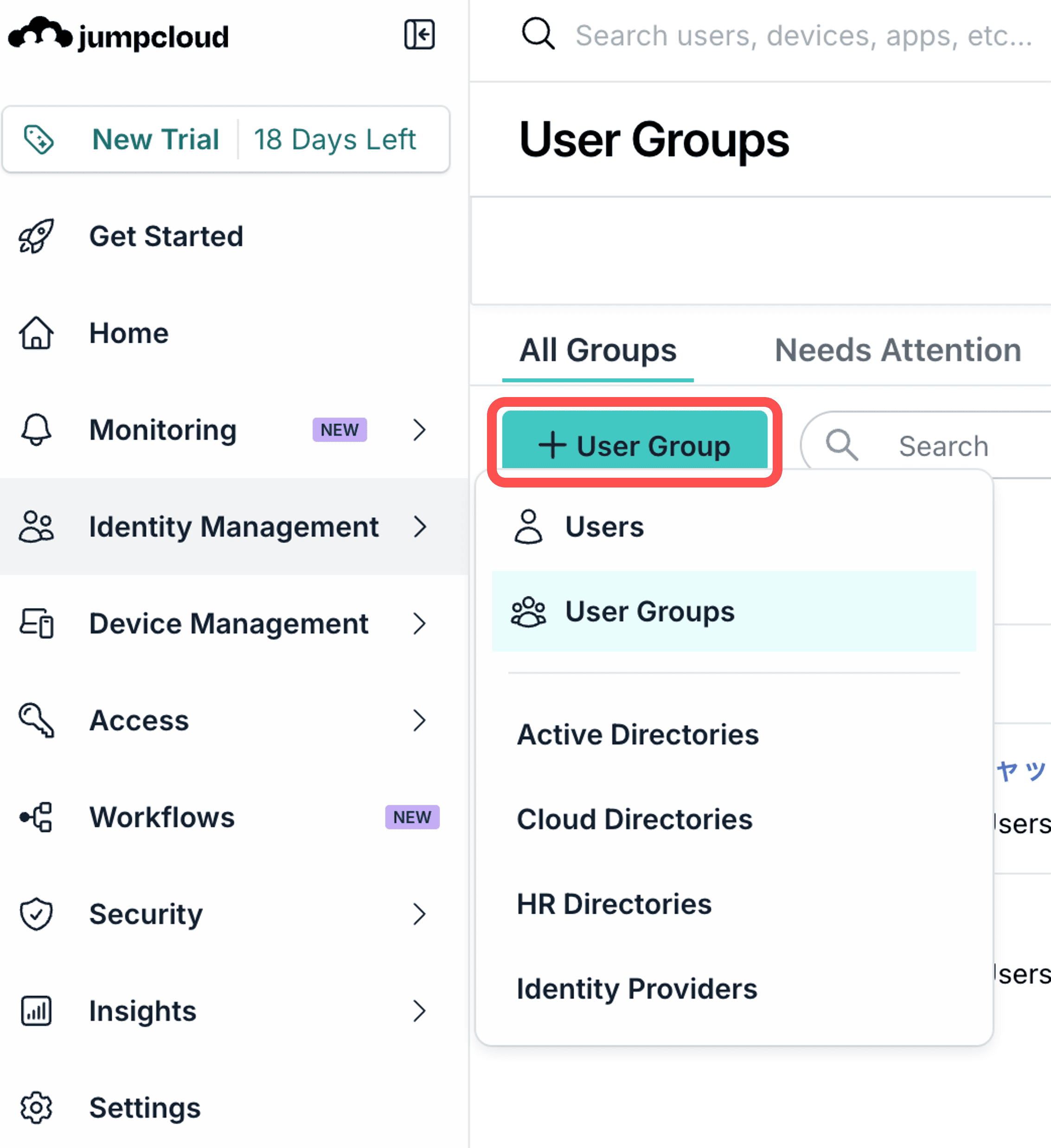Expand Monitoring with its chevron
The width and height of the screenshot is (1051, 1148).
[420, 430]
